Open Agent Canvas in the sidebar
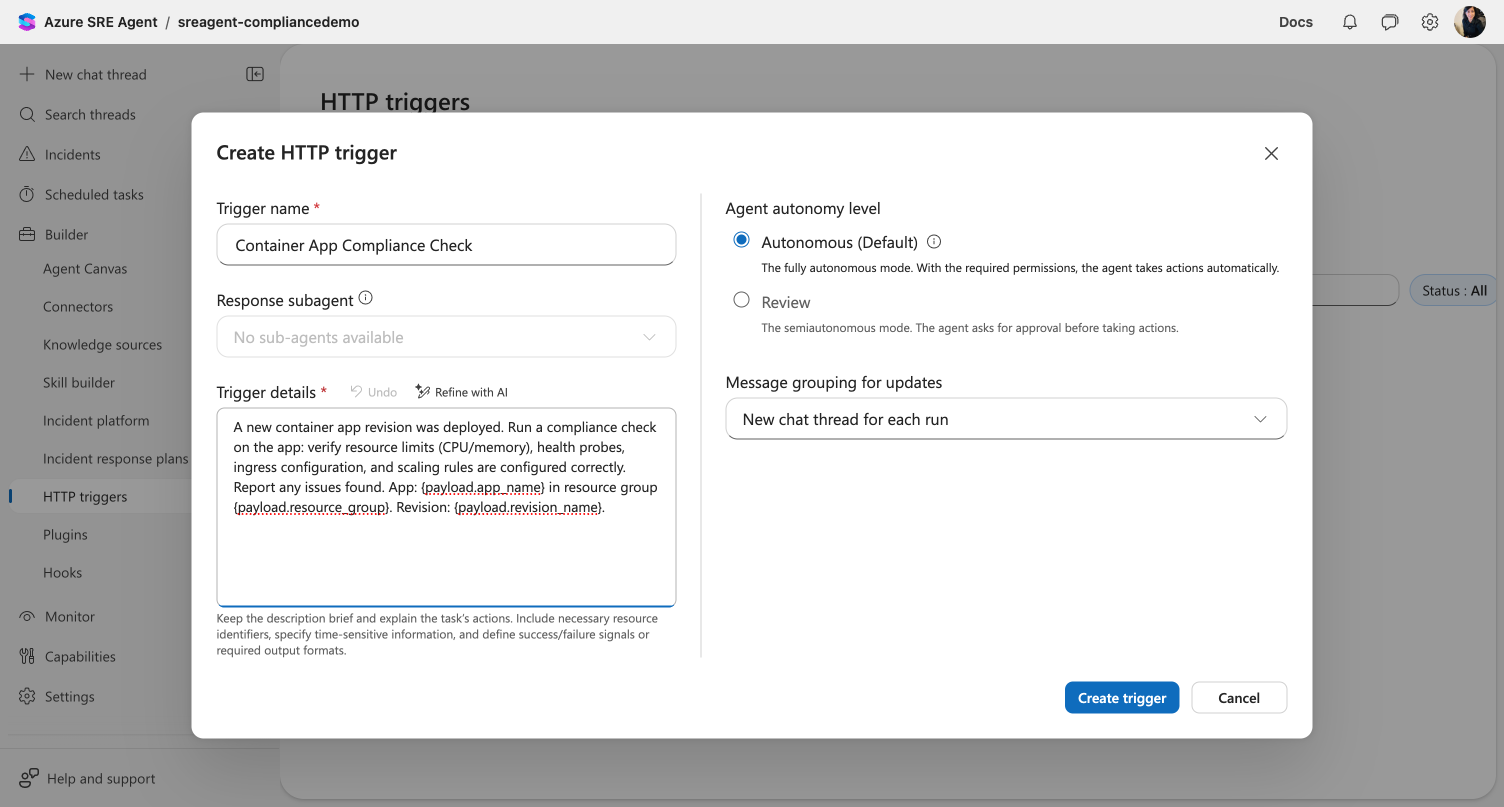Image resolution: width=1504 pixels, height=807 pixels. [85, 269]
